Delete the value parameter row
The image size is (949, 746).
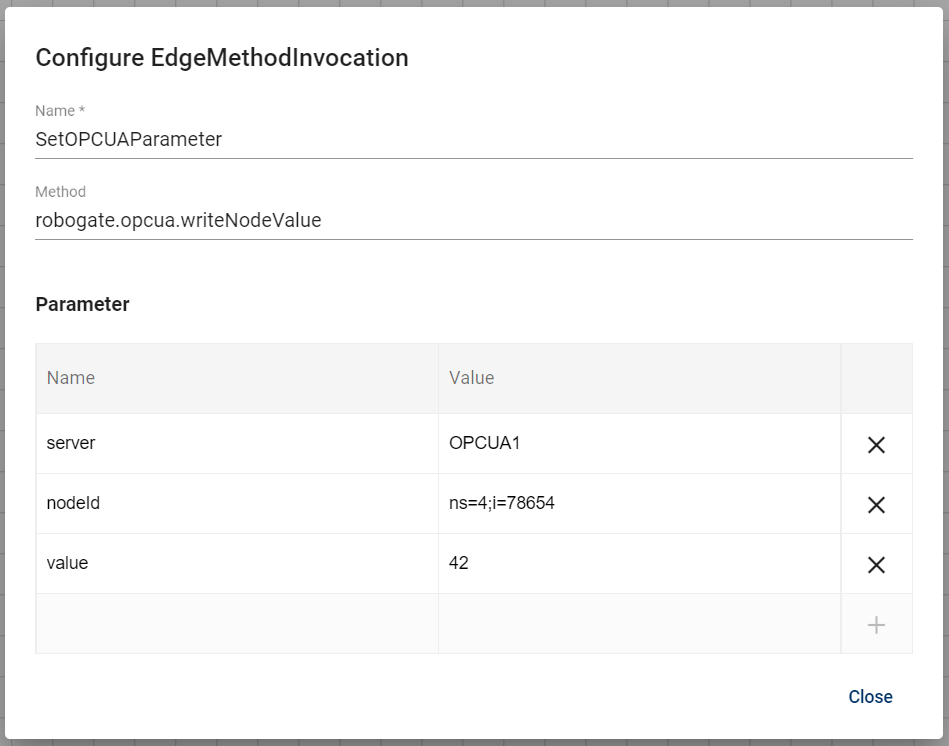pyautogui.click(x=876, y=565)
